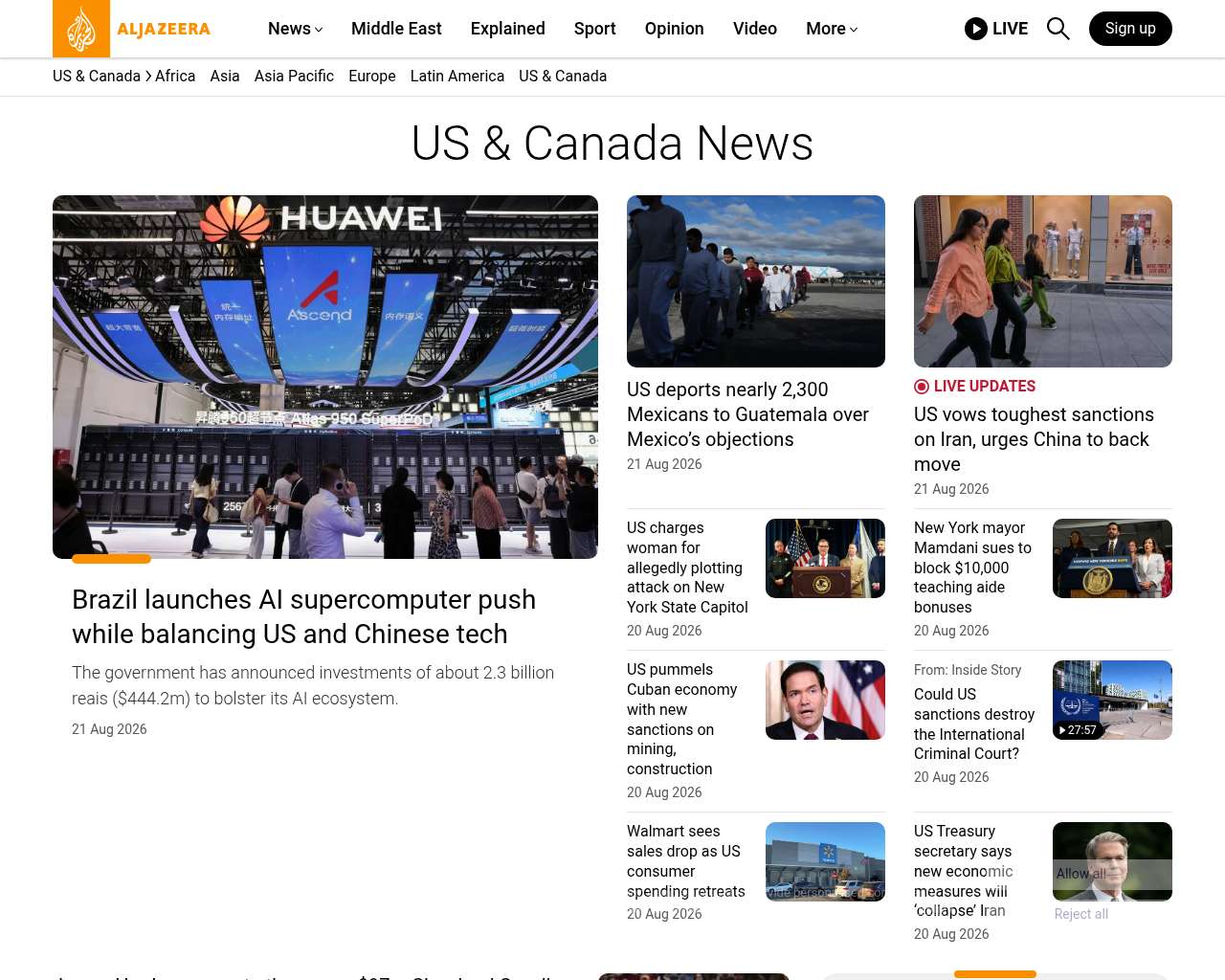Expand the News dropdown menu
This screenshot has width=1225, height=980.
(296, 29)
